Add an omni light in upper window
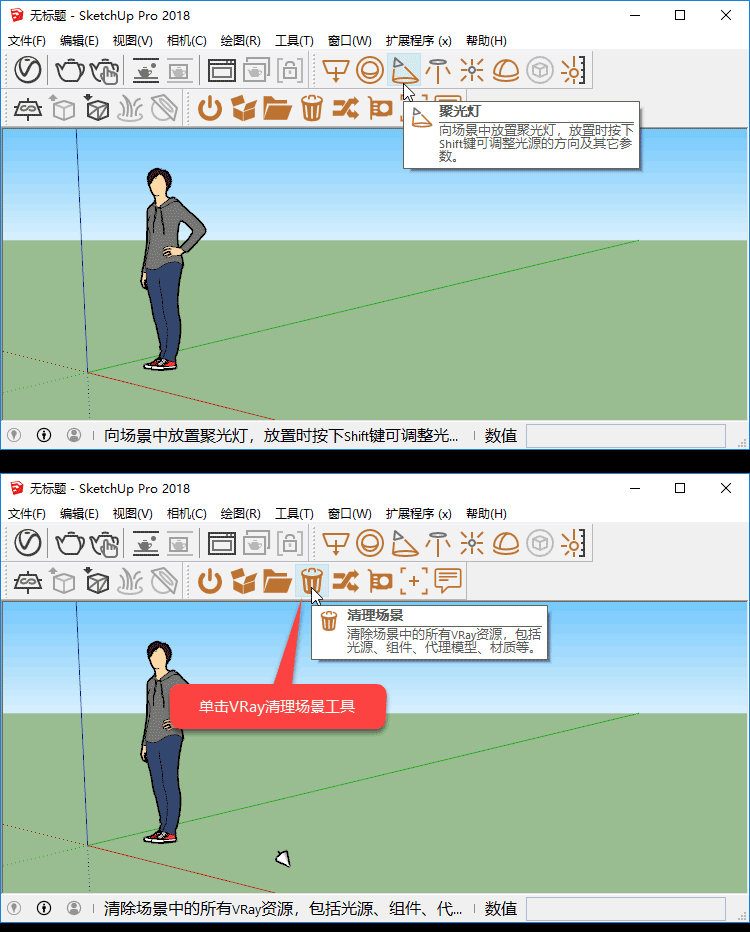The width and height of the screenshot is (750, 932). pyautogui.click(x=472, y=71)
